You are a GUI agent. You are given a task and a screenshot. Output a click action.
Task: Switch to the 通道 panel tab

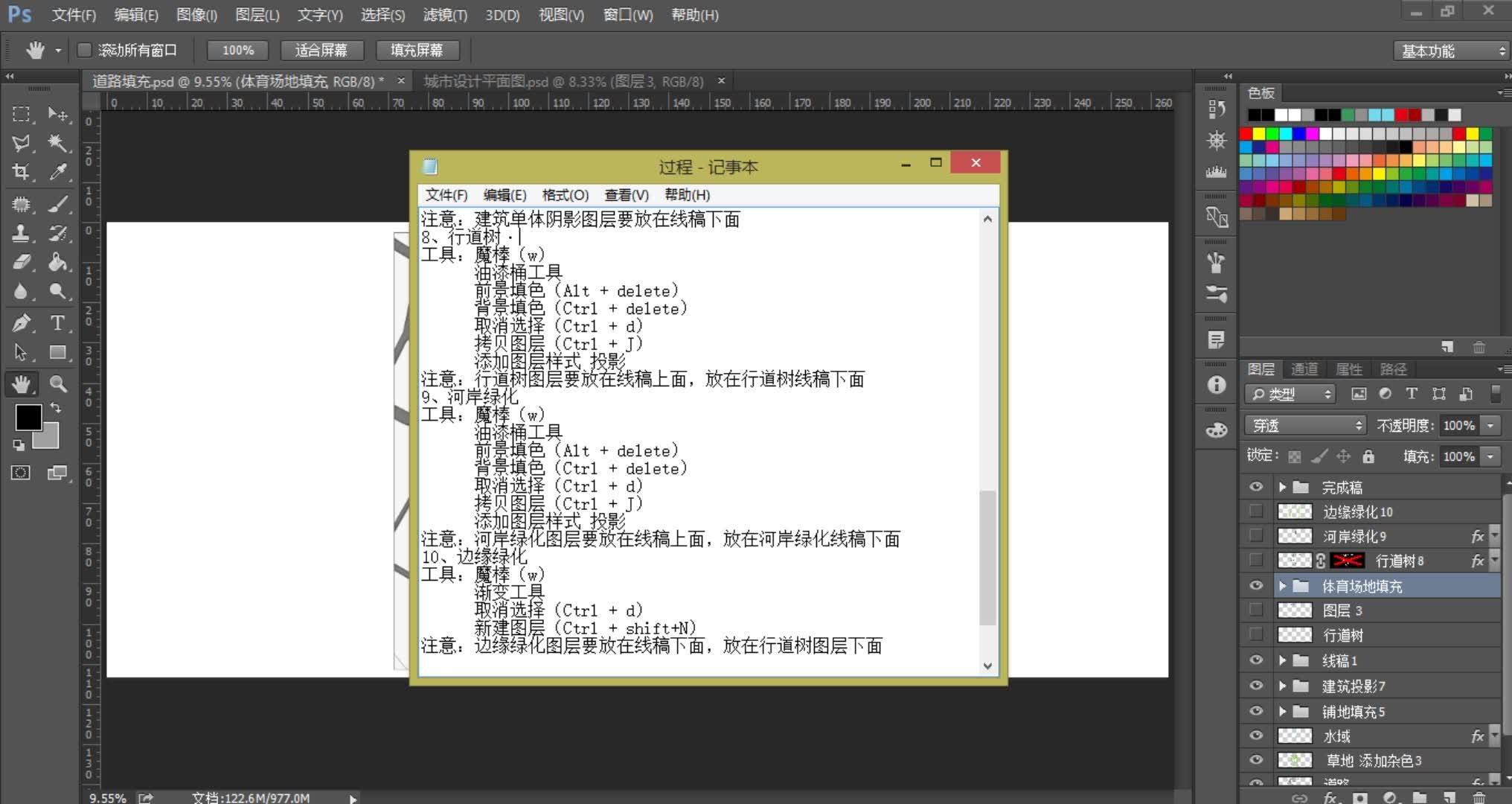pos(1304,369)
